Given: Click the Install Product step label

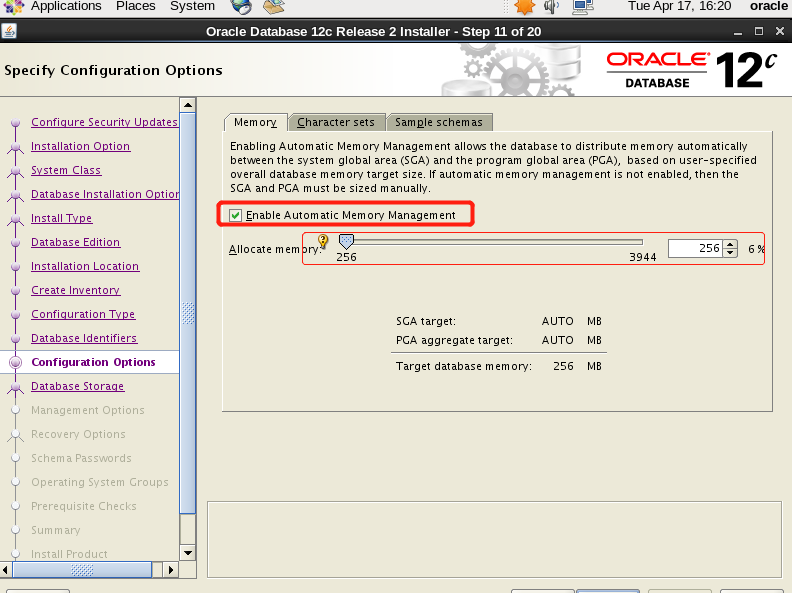Looking at the screenshot, I should (69, 554).
